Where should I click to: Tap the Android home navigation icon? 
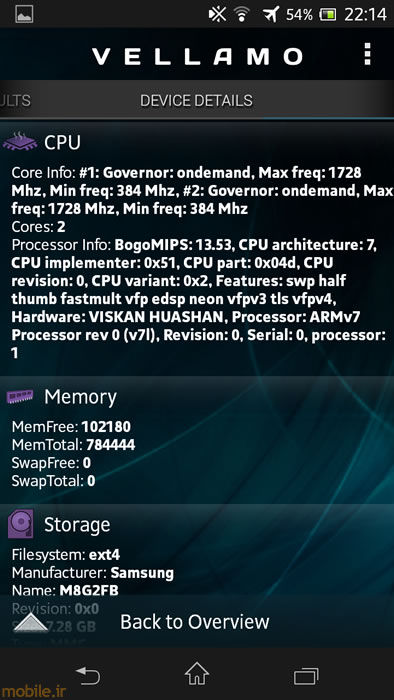[197, 674]
